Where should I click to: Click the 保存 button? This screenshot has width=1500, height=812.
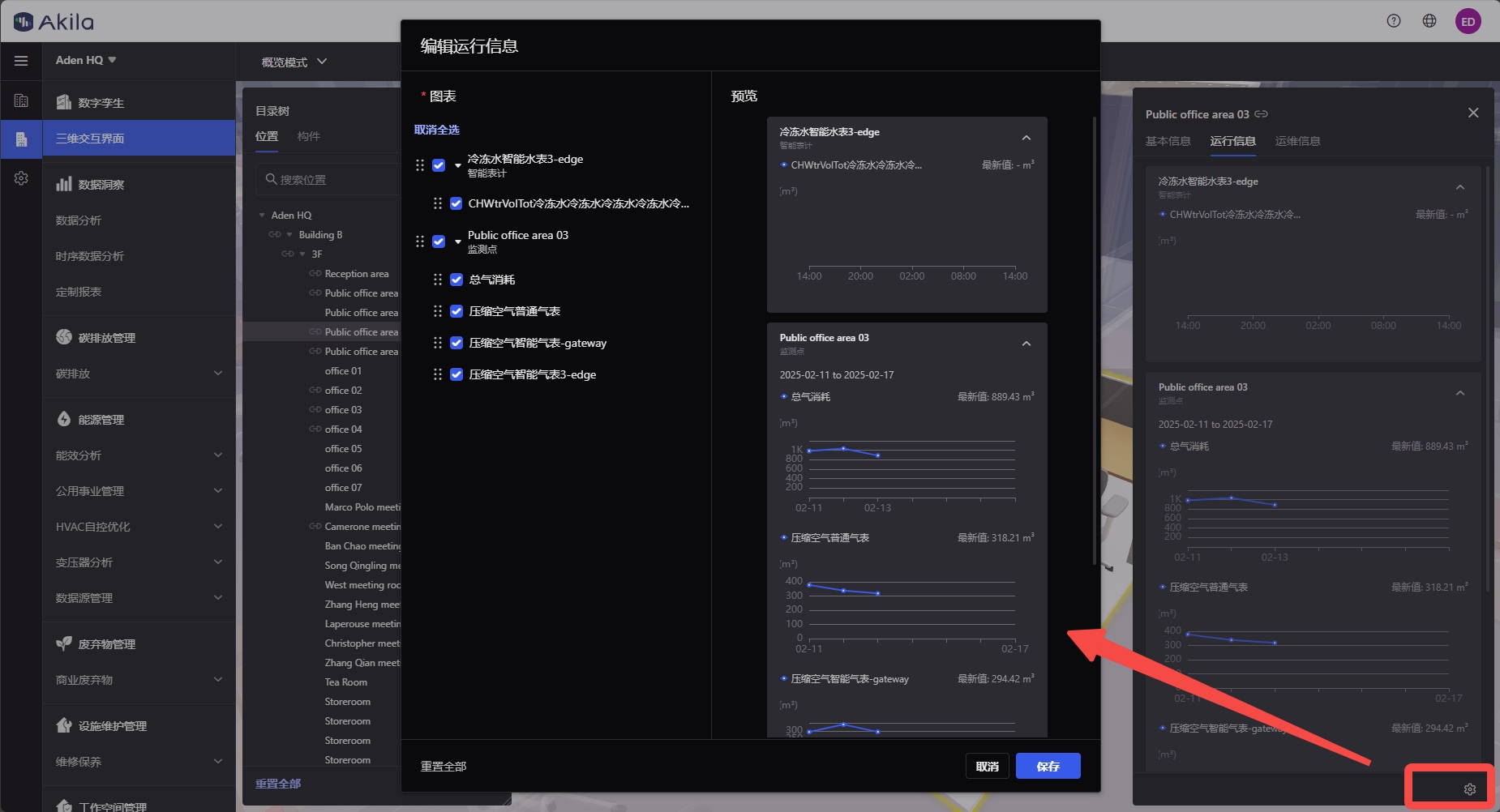[x=1048, y=766]
